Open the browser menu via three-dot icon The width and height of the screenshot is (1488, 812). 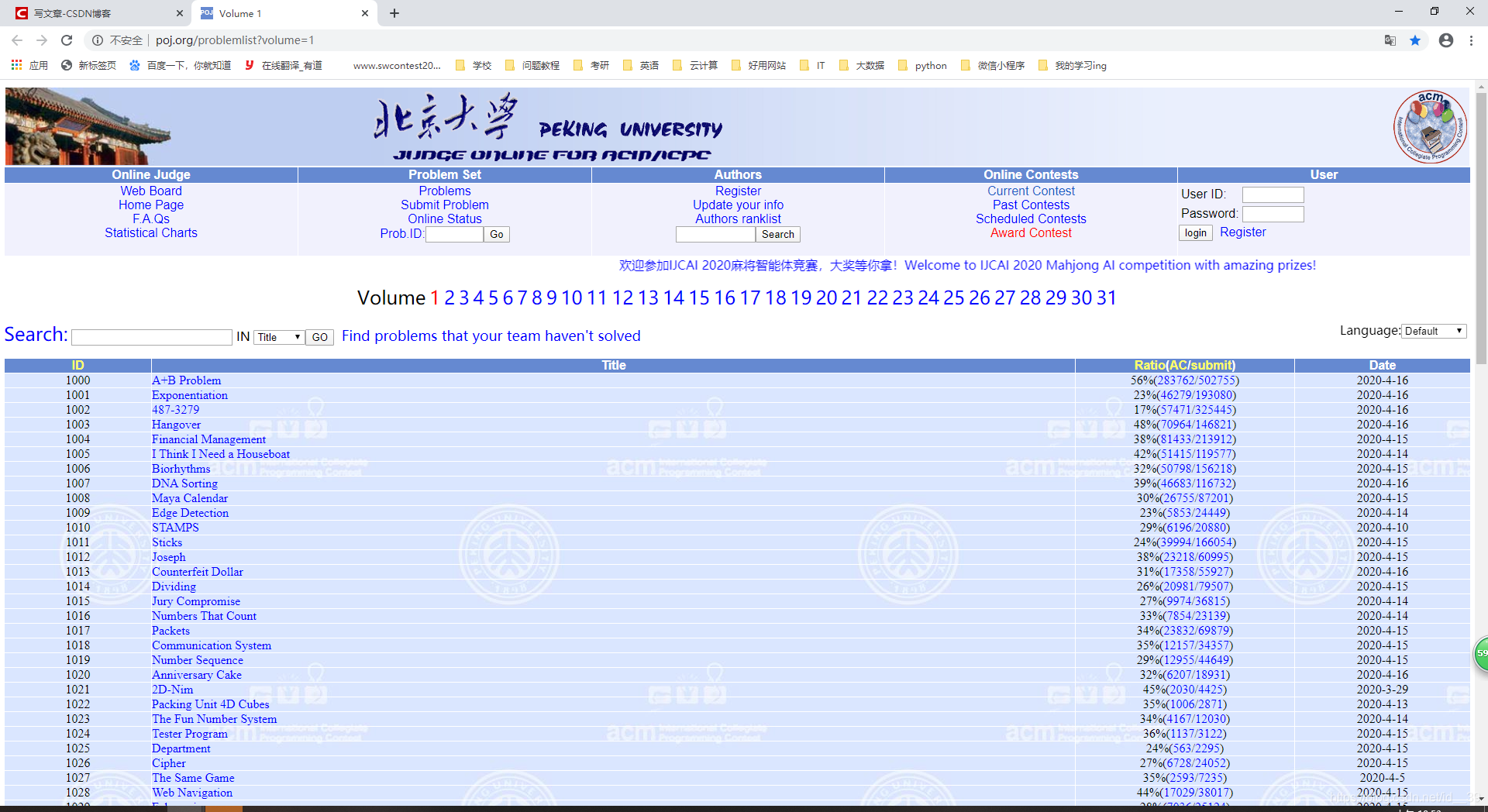click(x=1472, y=40)
